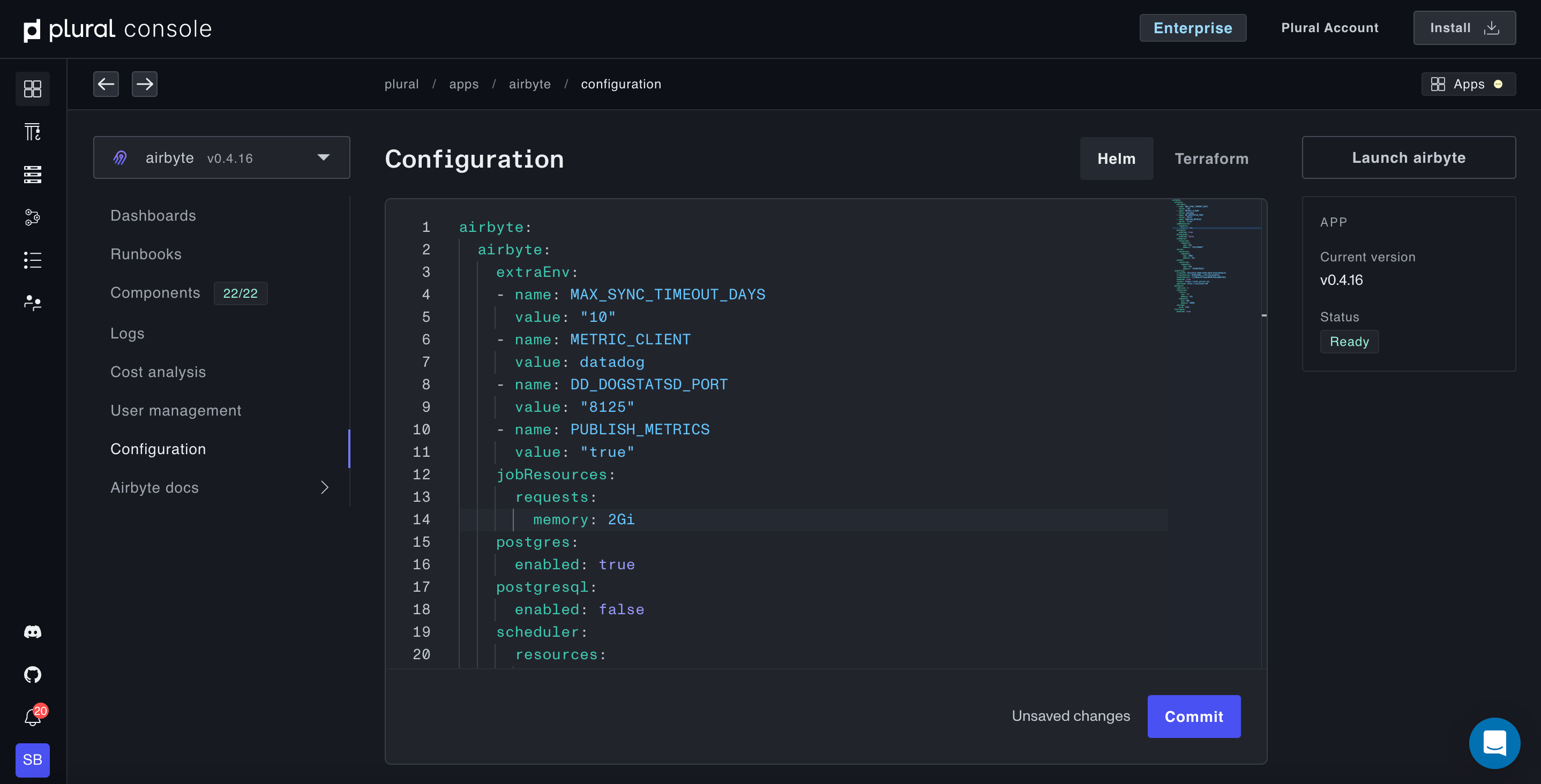Click the SB user avatar
Image resolution: width=1541 pixels, height=784 pixels.
pyautogui.click(x=32, y=759)
